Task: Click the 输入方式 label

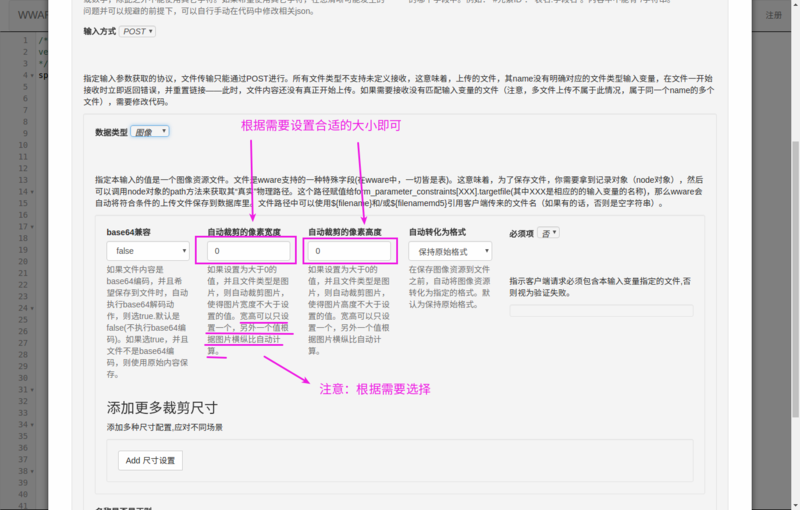Action: point(99,32)
